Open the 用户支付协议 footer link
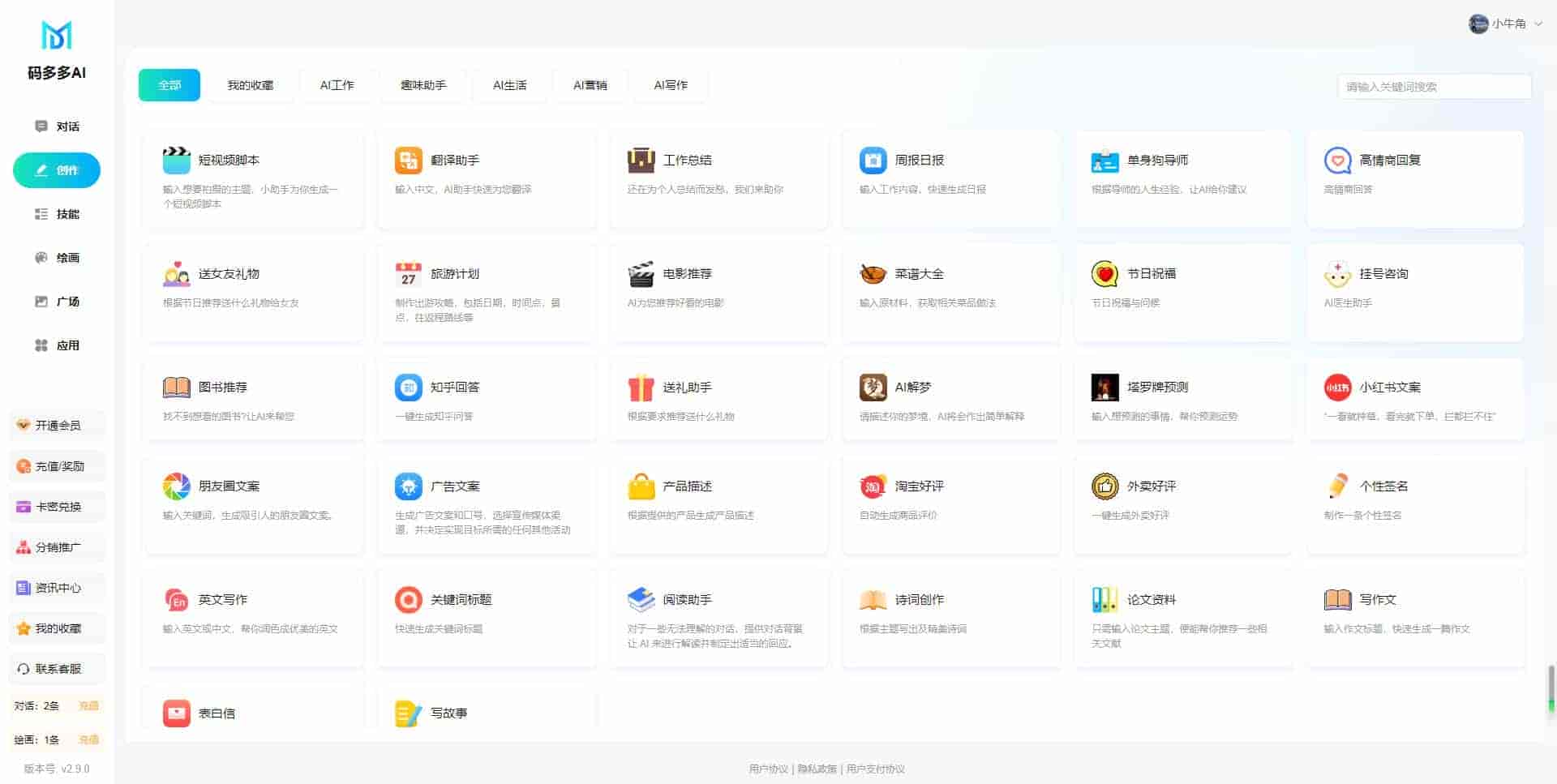 pos(876,769)
